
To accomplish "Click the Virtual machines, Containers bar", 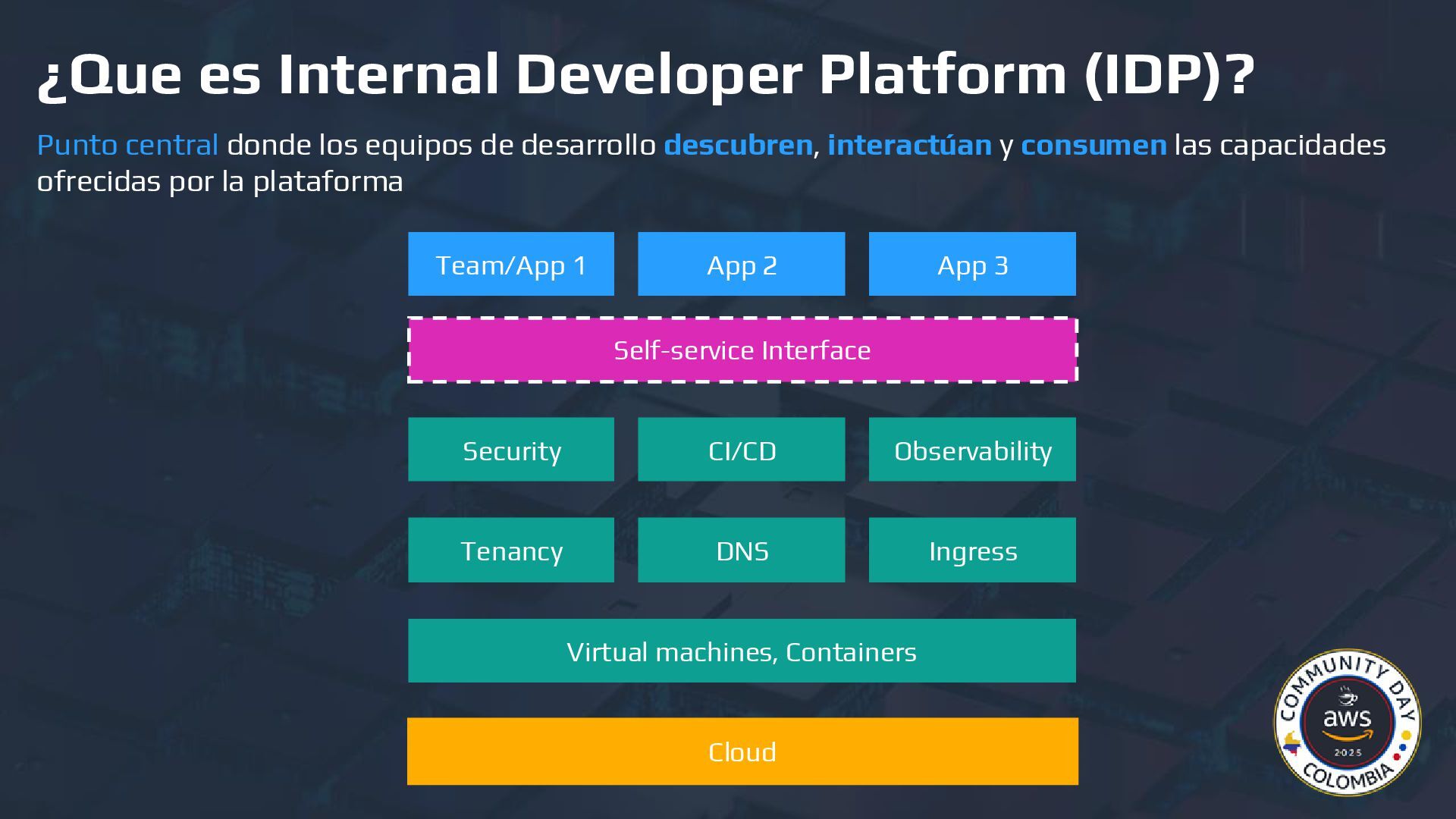I will [742, 651].
